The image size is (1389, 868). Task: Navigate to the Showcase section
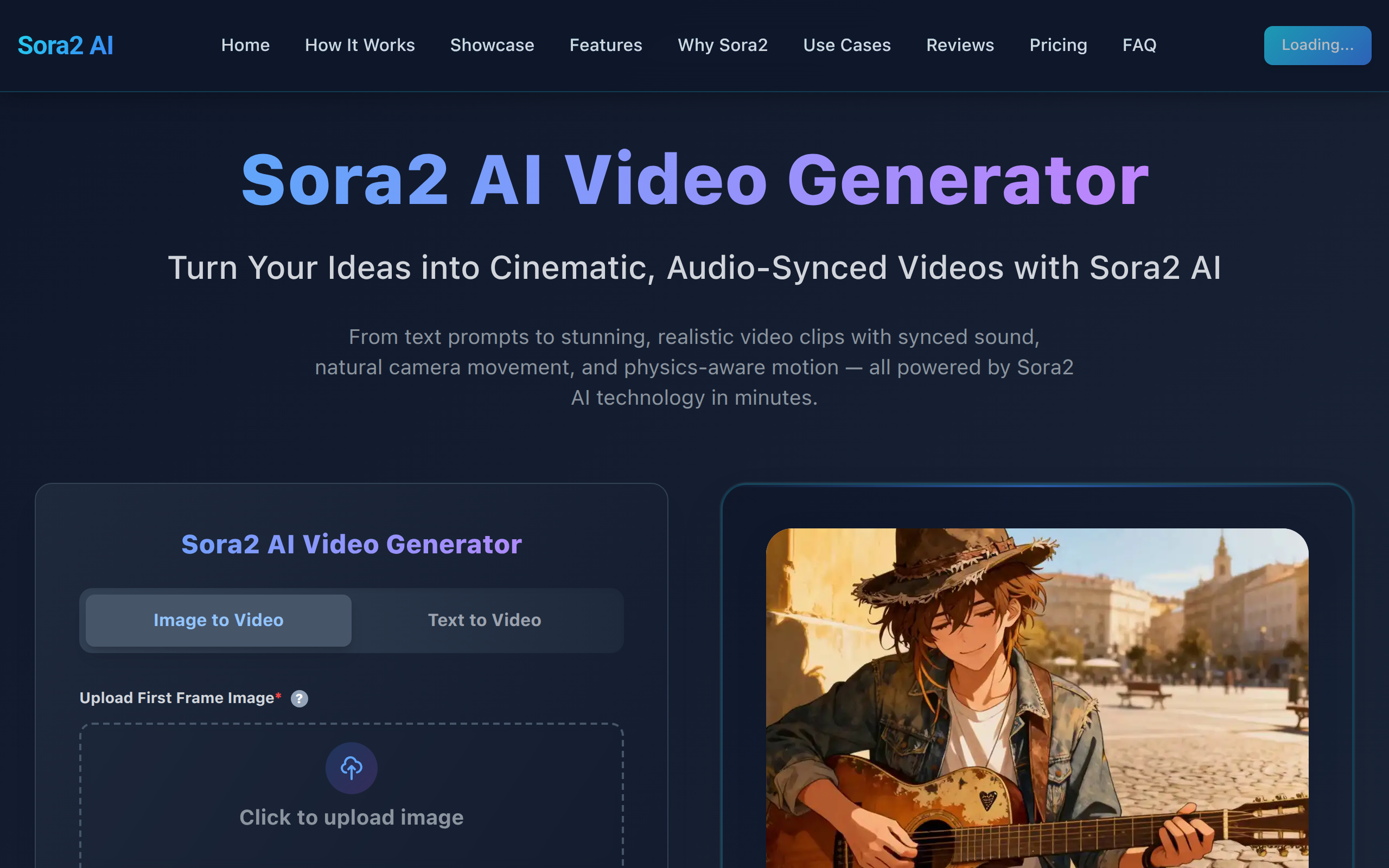pos(492,46)
